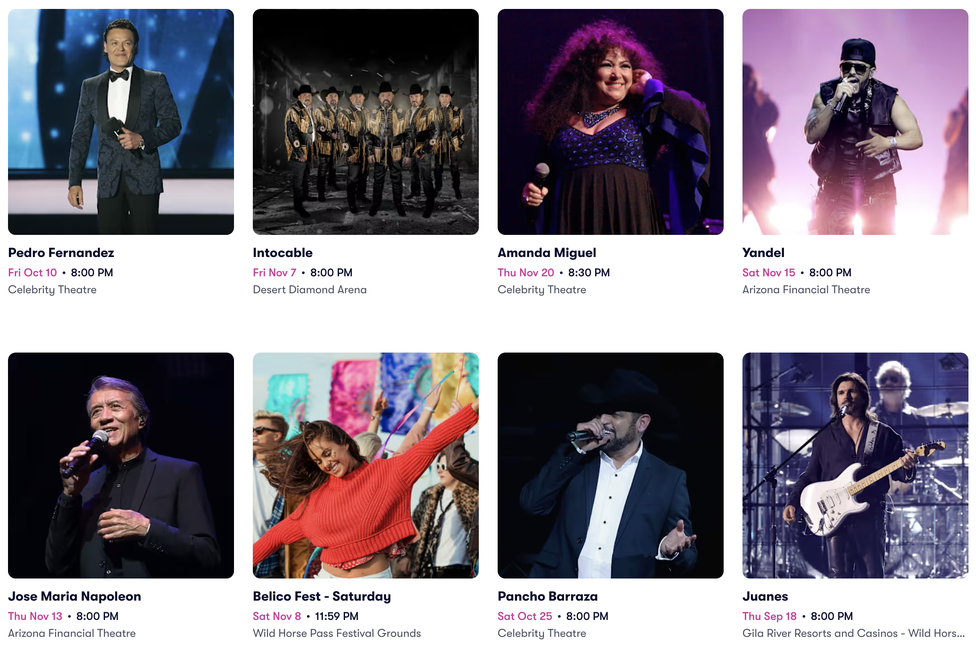Click the Thu Sep 18 date text

tap(769, 616)
